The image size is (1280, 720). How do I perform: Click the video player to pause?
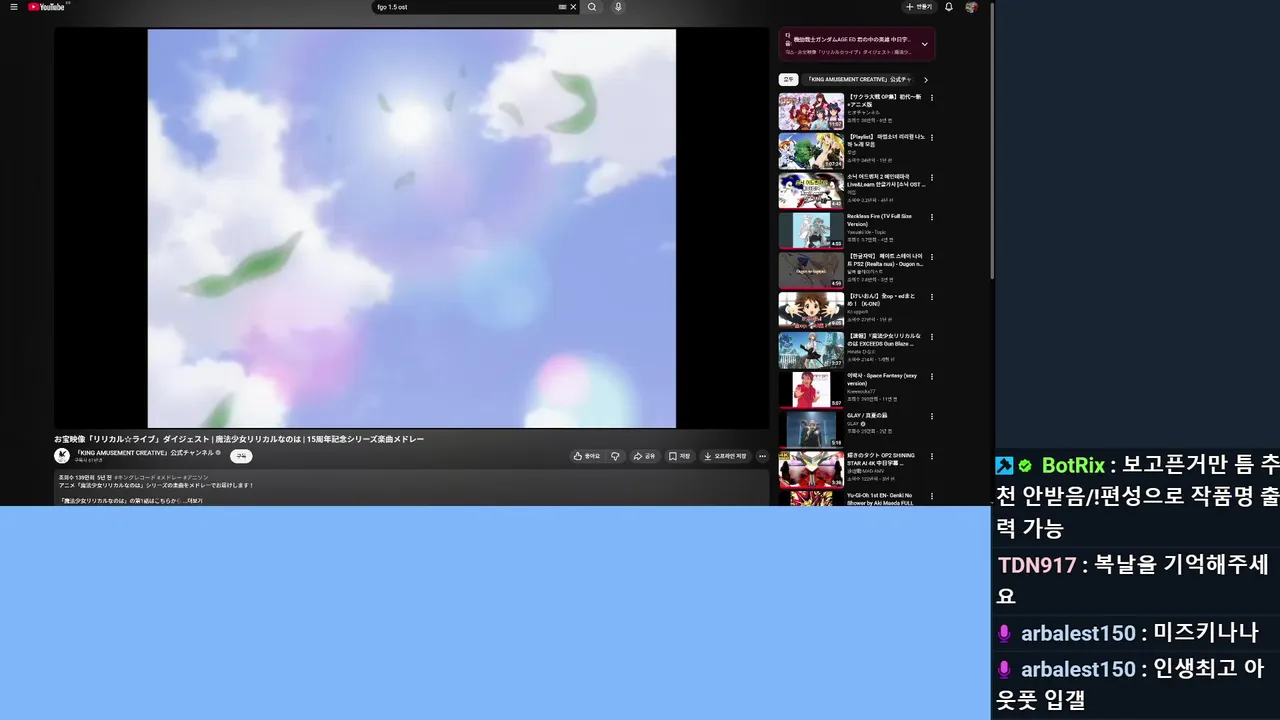pyautogui.click(x=411, y=228)
